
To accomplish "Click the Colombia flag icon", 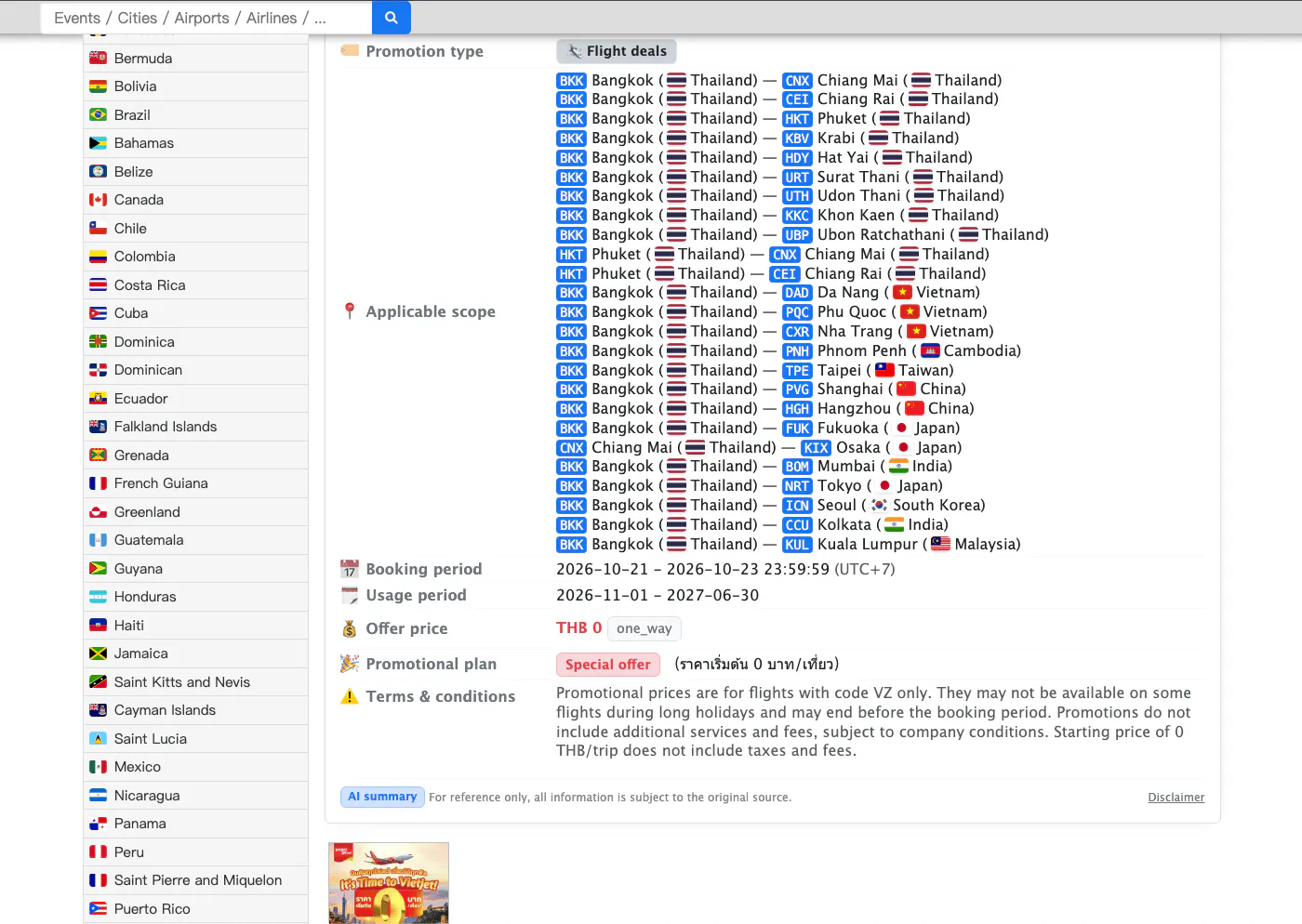I will click(x=98, y=257).
